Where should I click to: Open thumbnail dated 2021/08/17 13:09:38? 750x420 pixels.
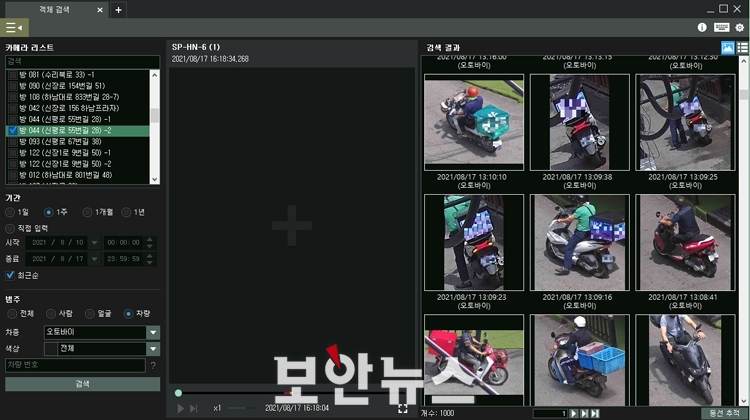click(580, 122)
